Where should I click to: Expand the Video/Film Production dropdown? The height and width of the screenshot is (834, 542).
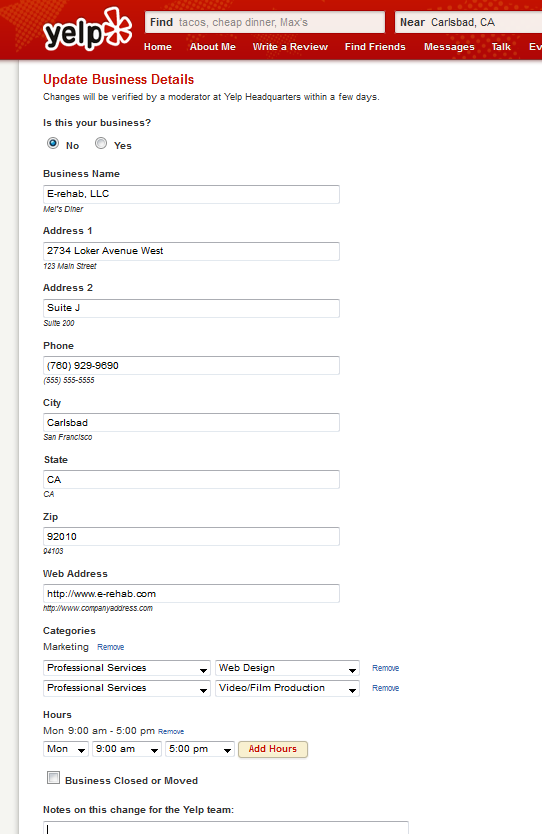(287, 688)
